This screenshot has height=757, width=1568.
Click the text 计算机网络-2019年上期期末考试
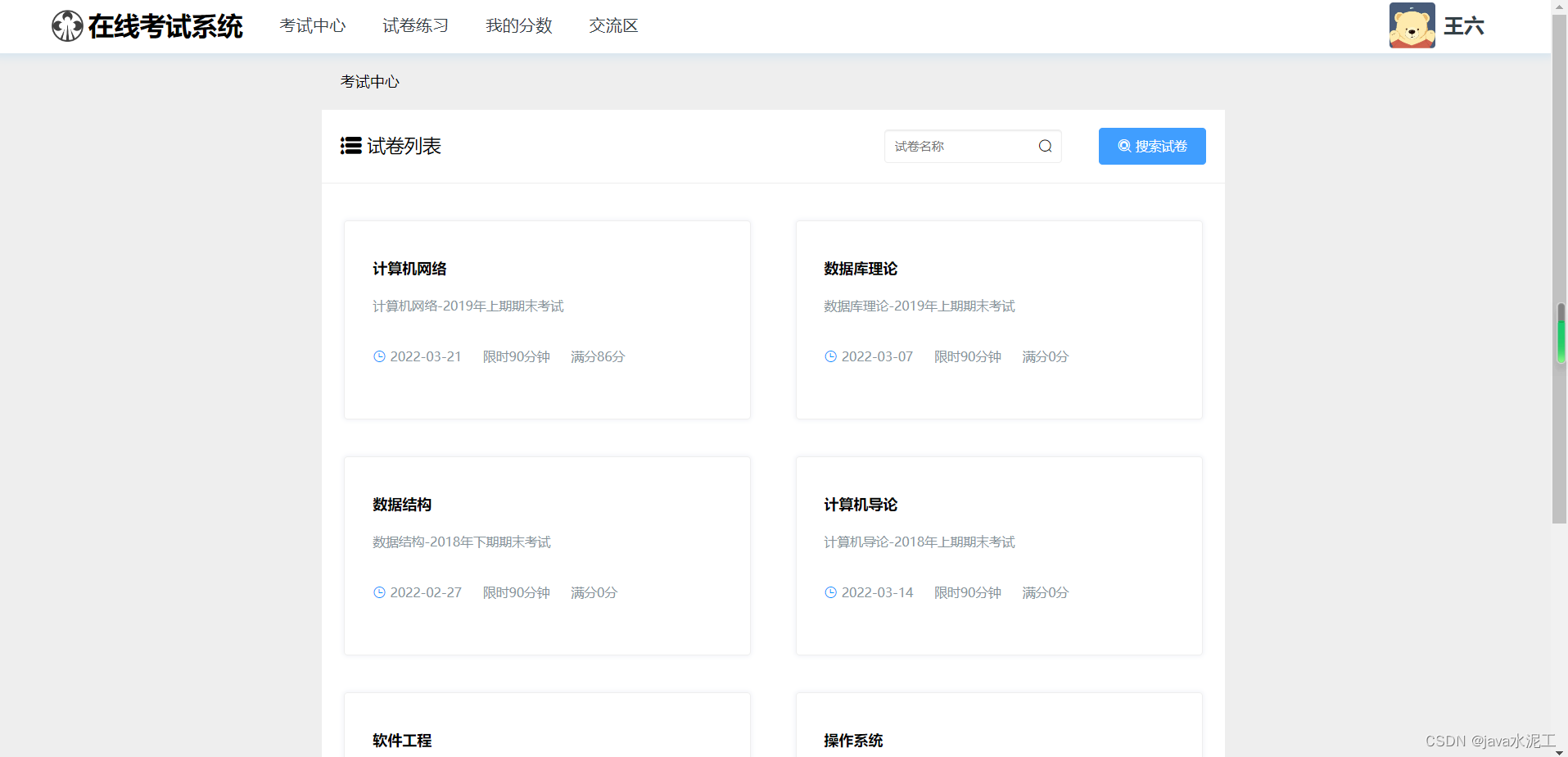click(x=468, y=306)
